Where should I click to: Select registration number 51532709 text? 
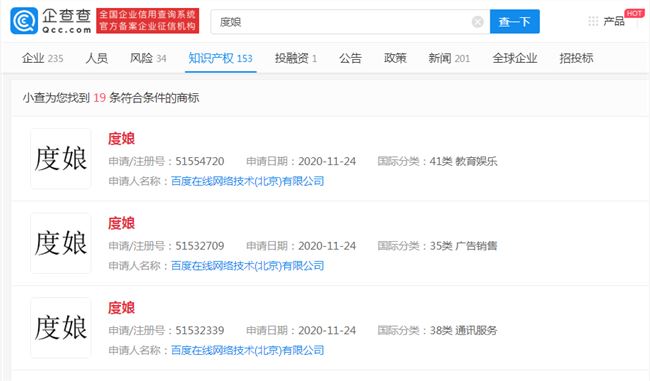coord(200,246)
